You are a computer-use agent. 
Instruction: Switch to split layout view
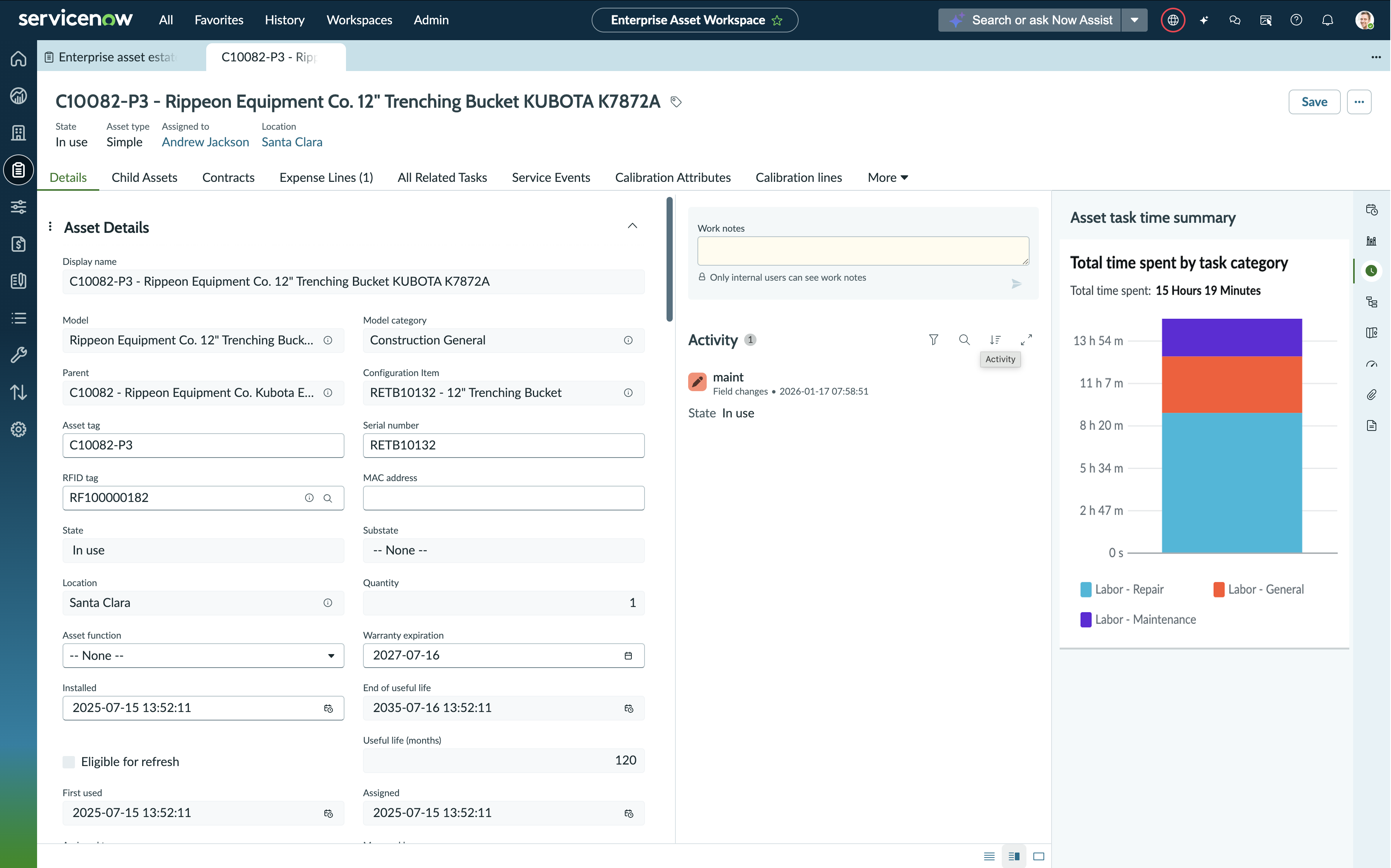(1014, 856)
